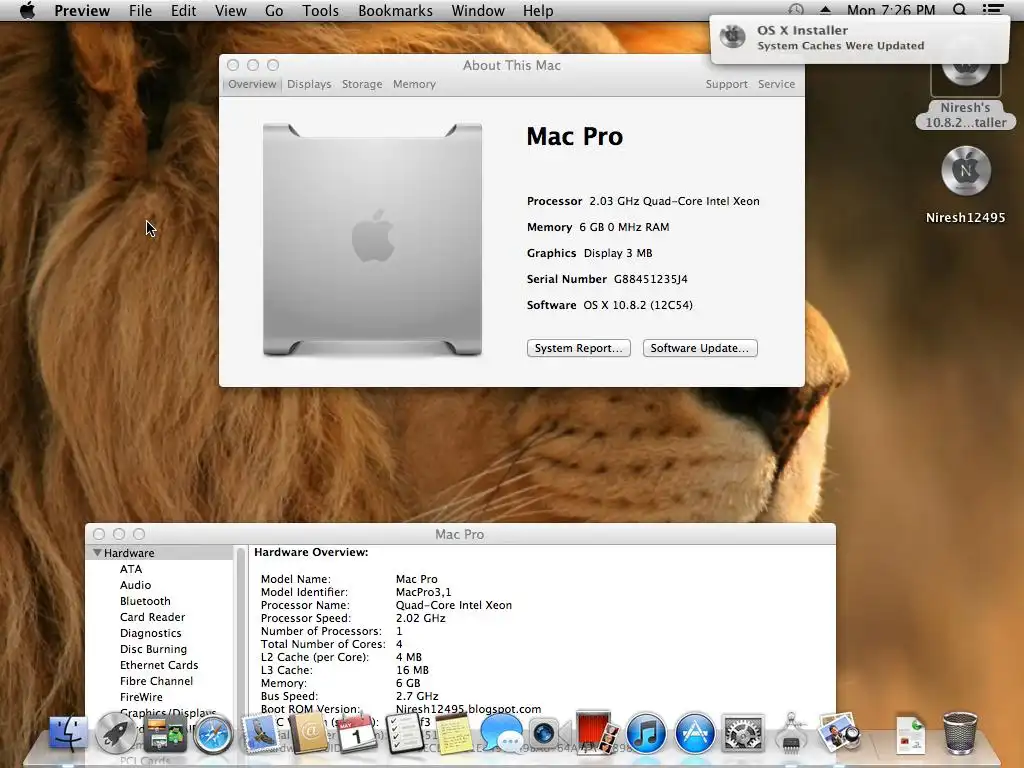
Task: Click the Software Update… button
Action: pyautogui.click(x=700, y=348)
